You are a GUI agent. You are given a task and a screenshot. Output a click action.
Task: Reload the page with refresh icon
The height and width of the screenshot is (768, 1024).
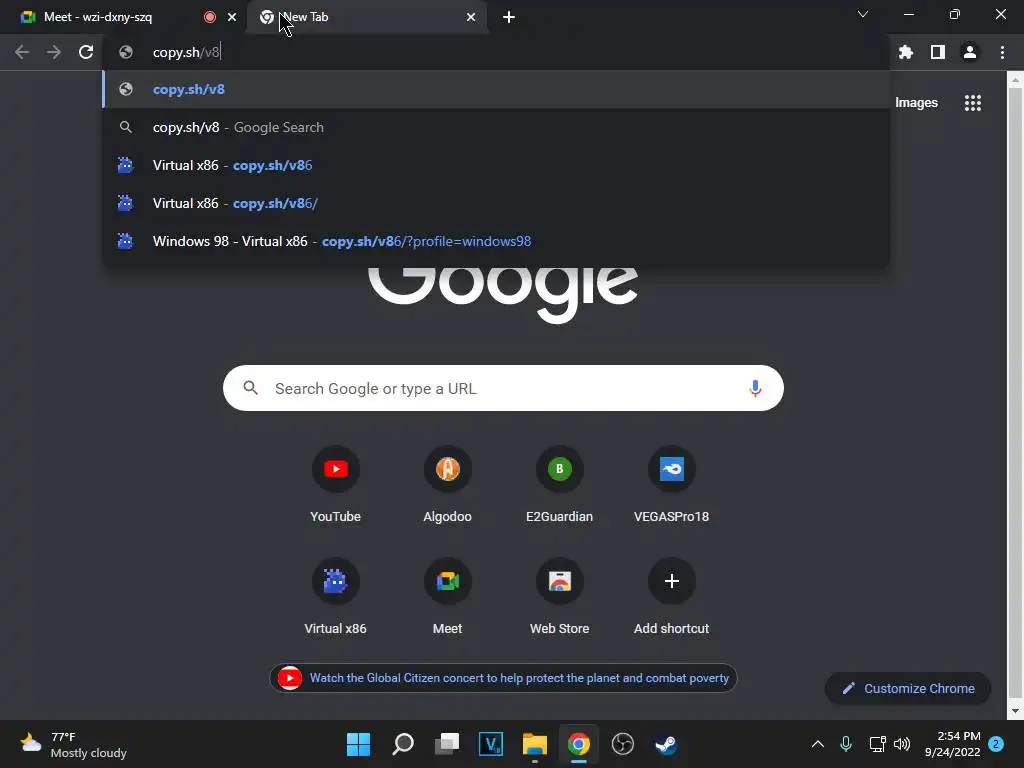pos(86,52)
